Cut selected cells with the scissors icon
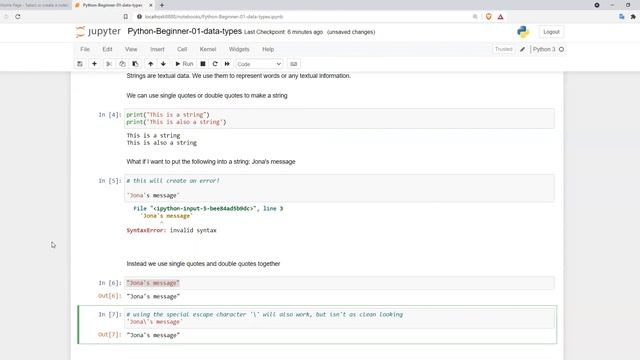 [109, 64]
